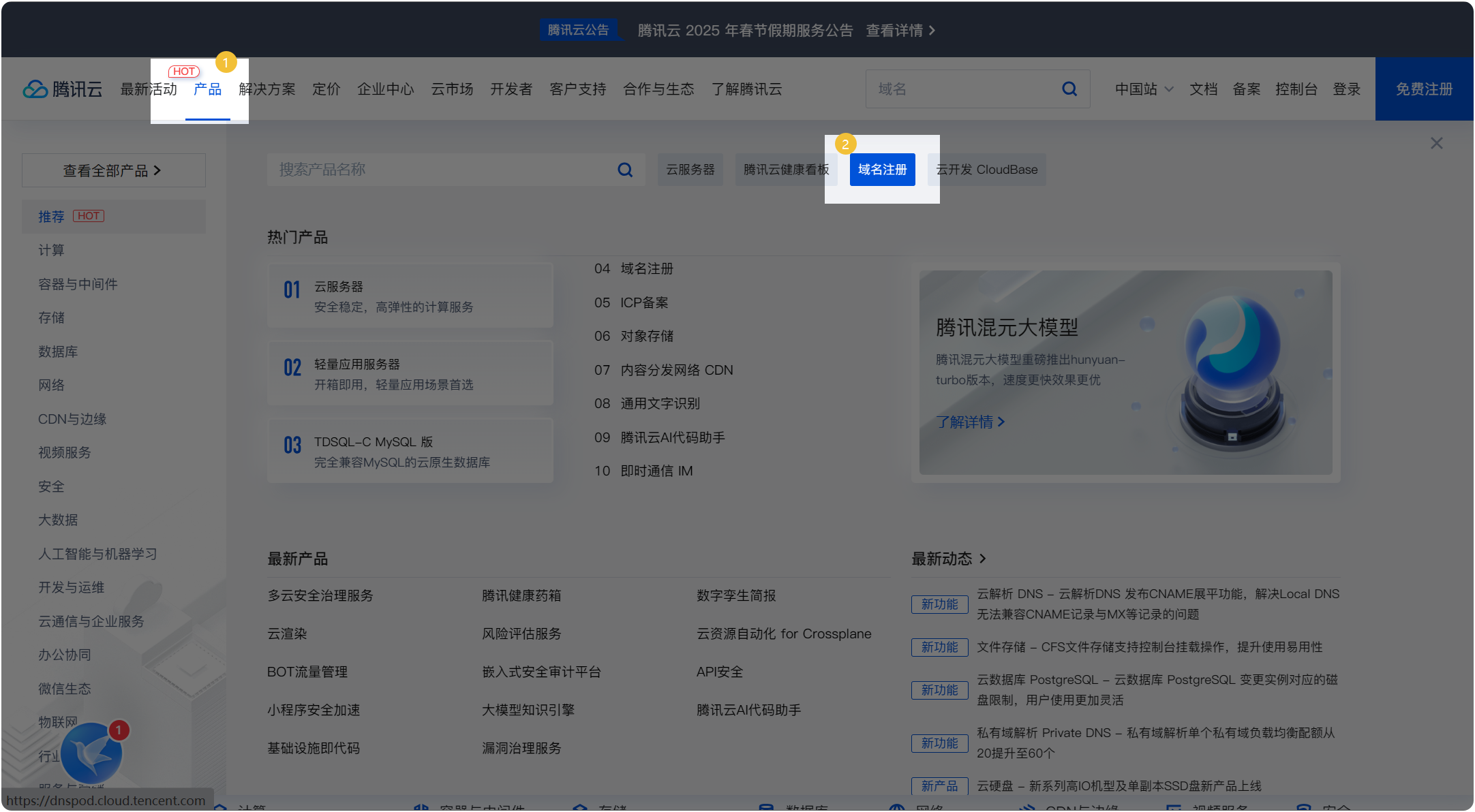Select 客户支持 in the top menu
This screenshot has height=812, width=1475.
(x=577, y=89)
